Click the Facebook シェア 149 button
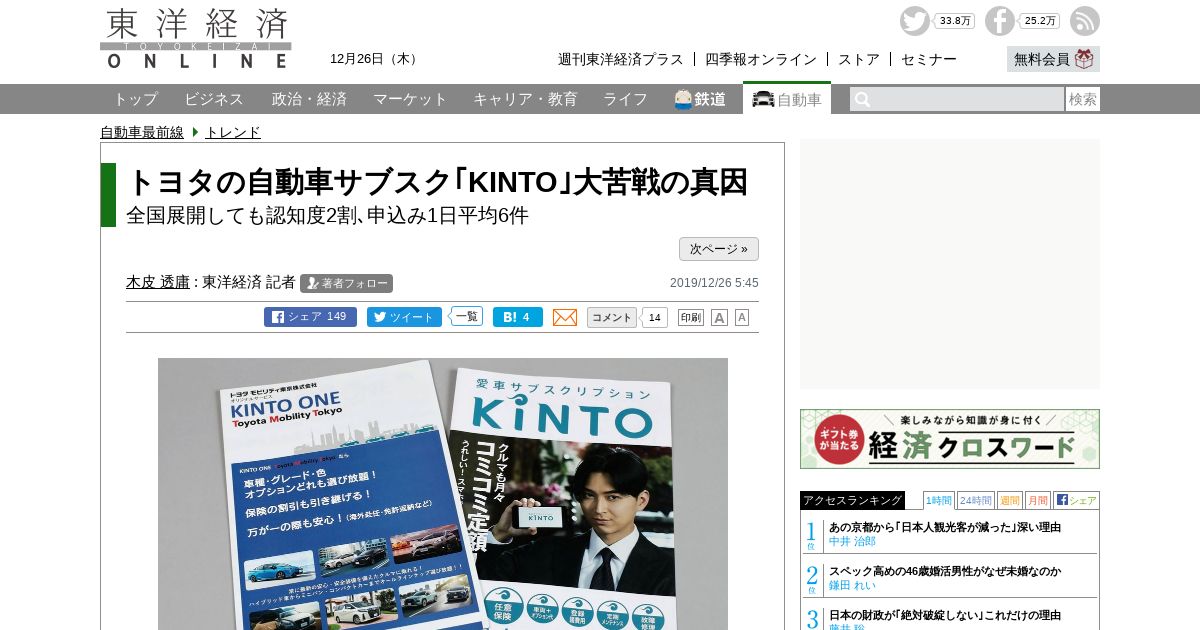 click(x=310, y=317)
